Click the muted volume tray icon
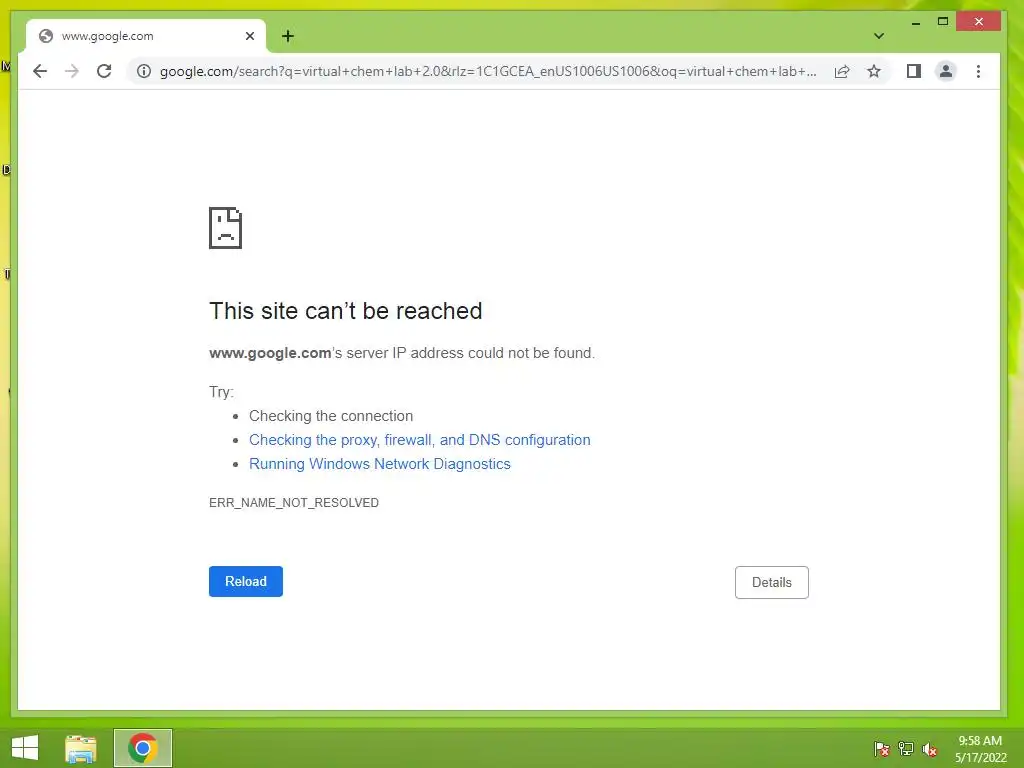Screen dimensions: 1024x768 click(930, 749)
